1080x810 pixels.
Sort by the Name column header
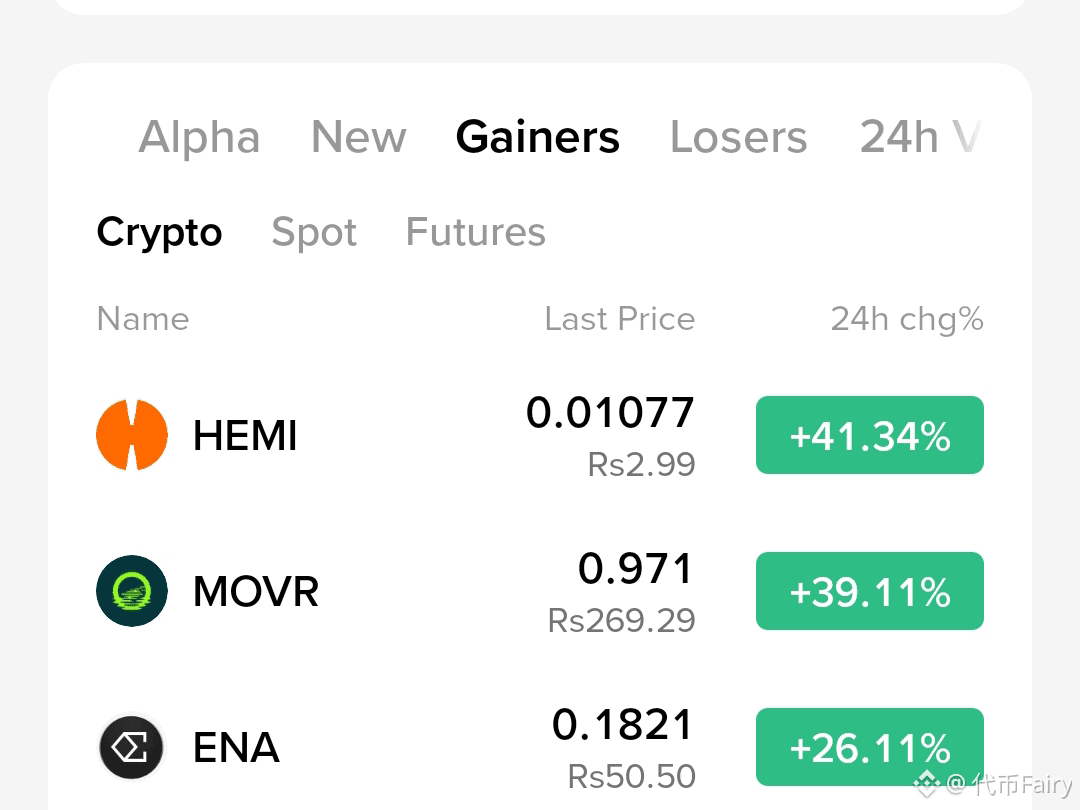tap(143, 319)
